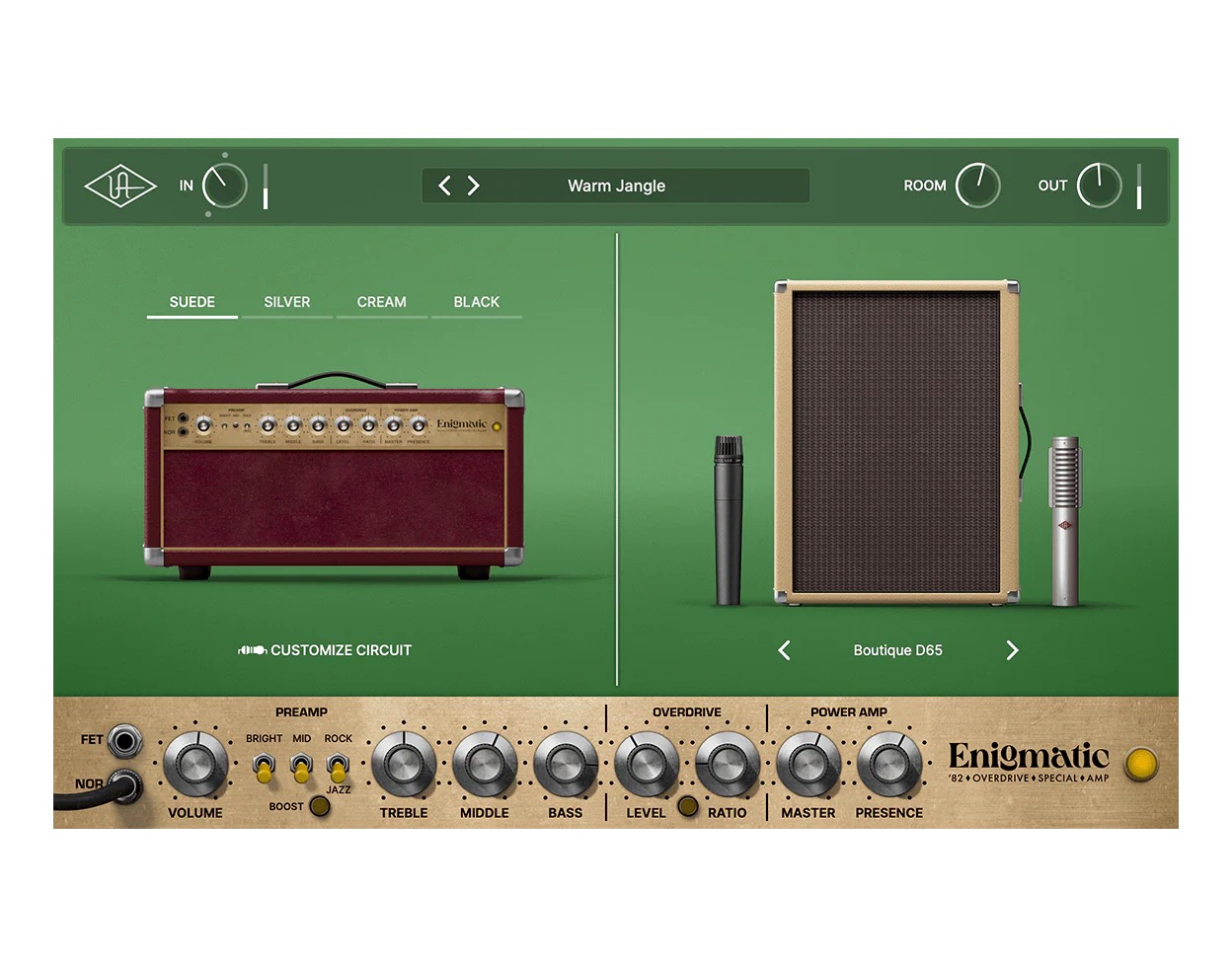1232x967 pixels.
Task: Click the Universal Audio logo
Action: tap(120, 186)
